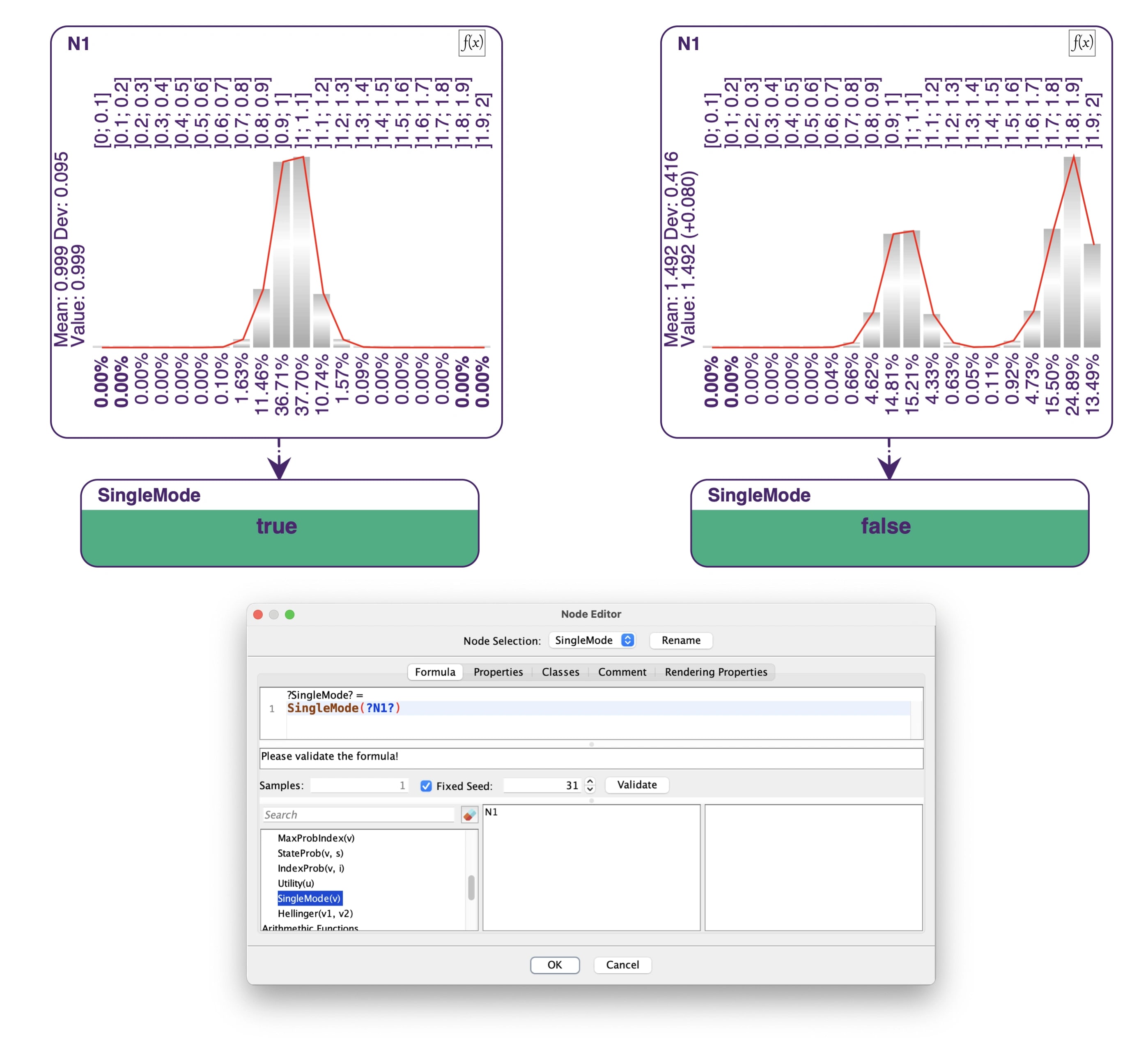Switch to the Classes tab

click(x=560, y=671)
